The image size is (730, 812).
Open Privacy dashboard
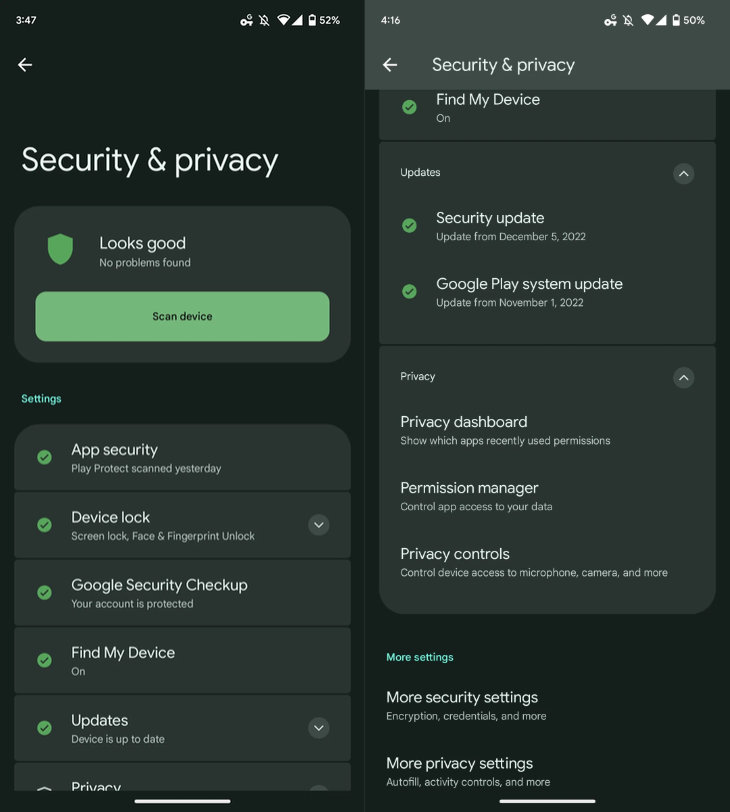[x=547, y=430]
